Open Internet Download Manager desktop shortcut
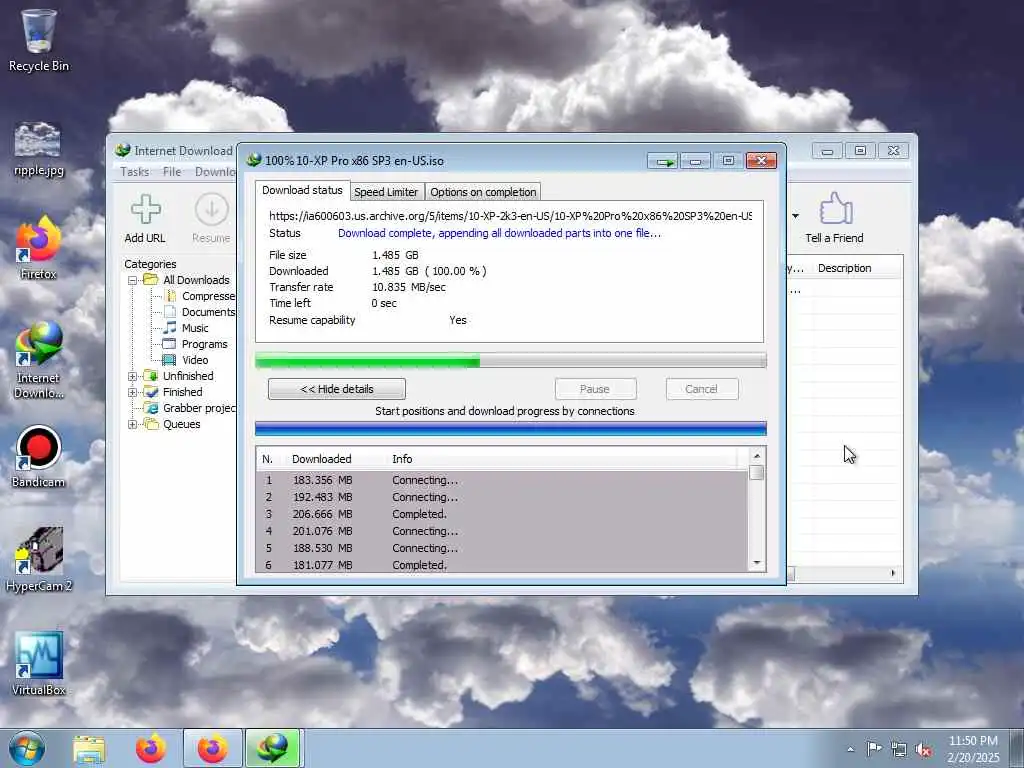Viewport: 1024px width, 768px height. click(x=39, y=359)
